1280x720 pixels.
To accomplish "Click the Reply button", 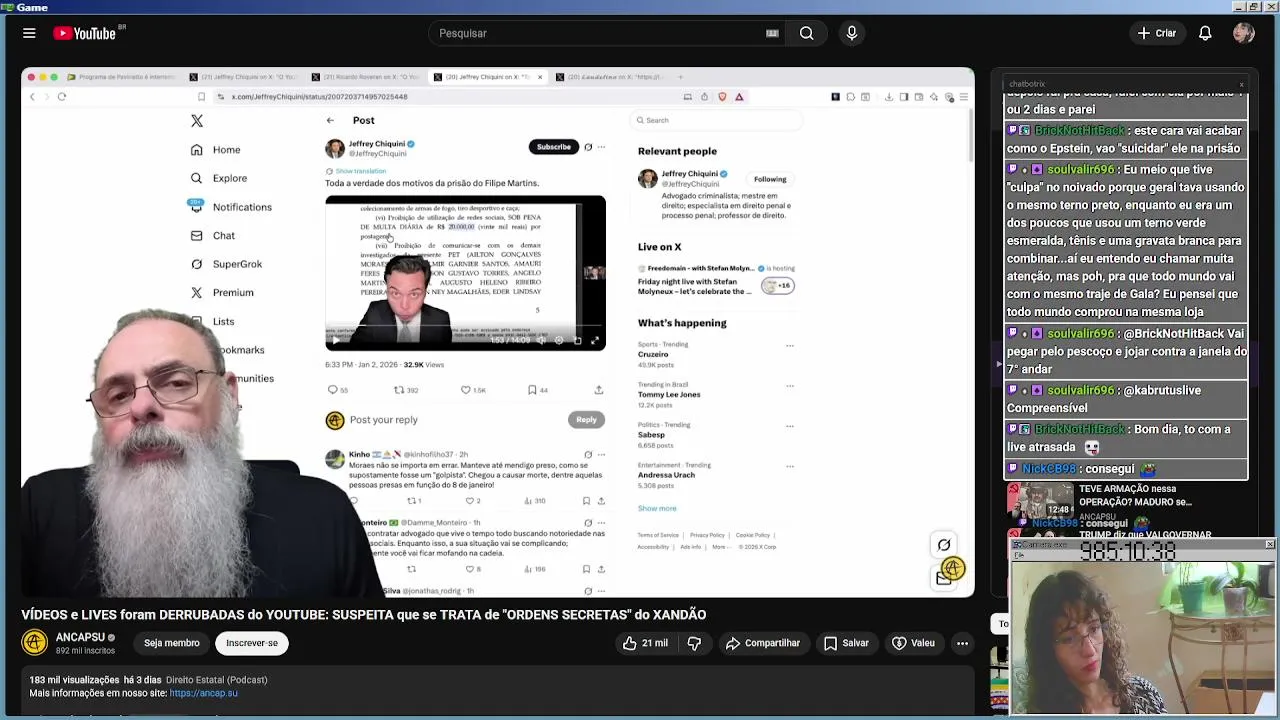I will [586, 420].
